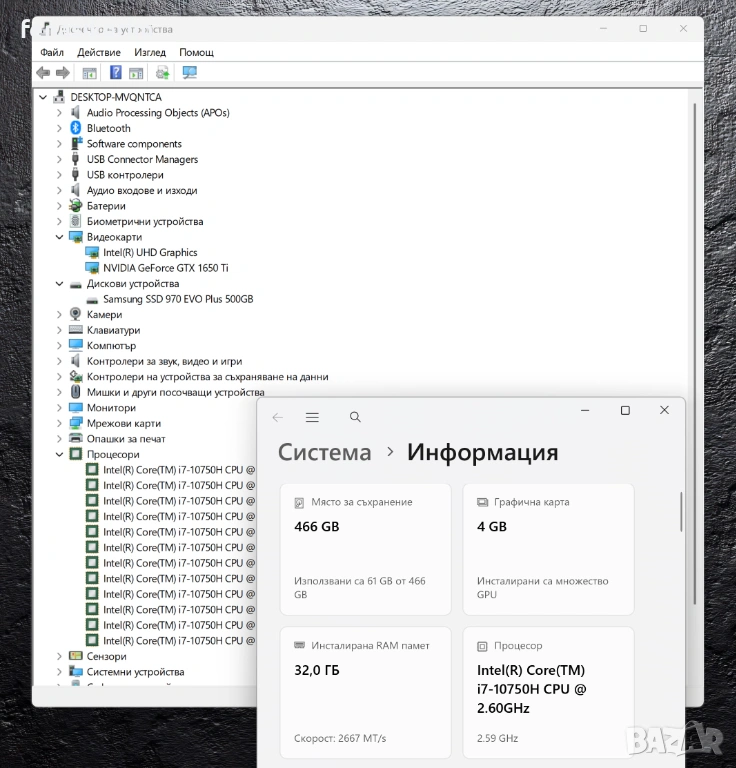Expand the Bluetooth category

click(59, 128)
